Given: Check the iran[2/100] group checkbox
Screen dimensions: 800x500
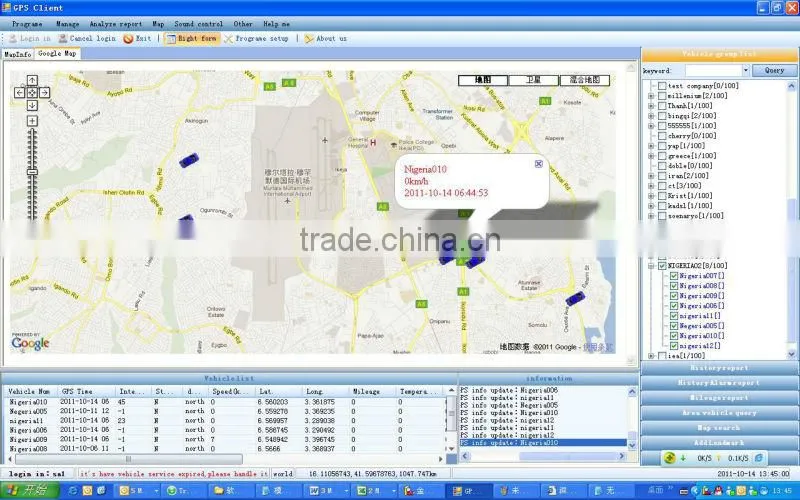Looking at the screenshot, I should pos(662,176).
